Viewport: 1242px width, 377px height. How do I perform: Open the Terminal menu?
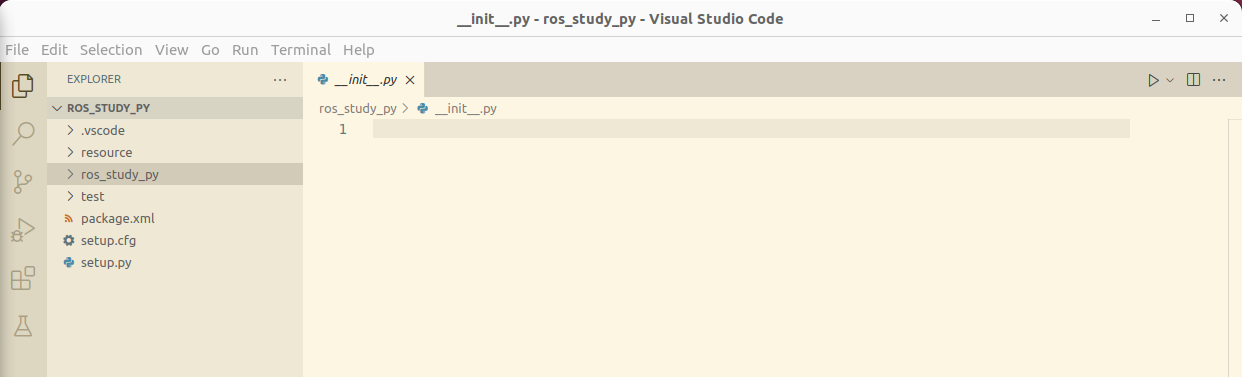coord(301,49)
